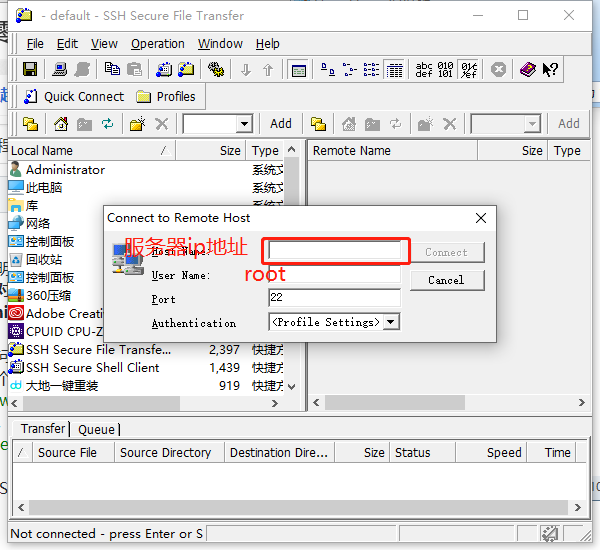Click the calendar-like view toggle icon
The image size is (600, 550).
[298, 70]
